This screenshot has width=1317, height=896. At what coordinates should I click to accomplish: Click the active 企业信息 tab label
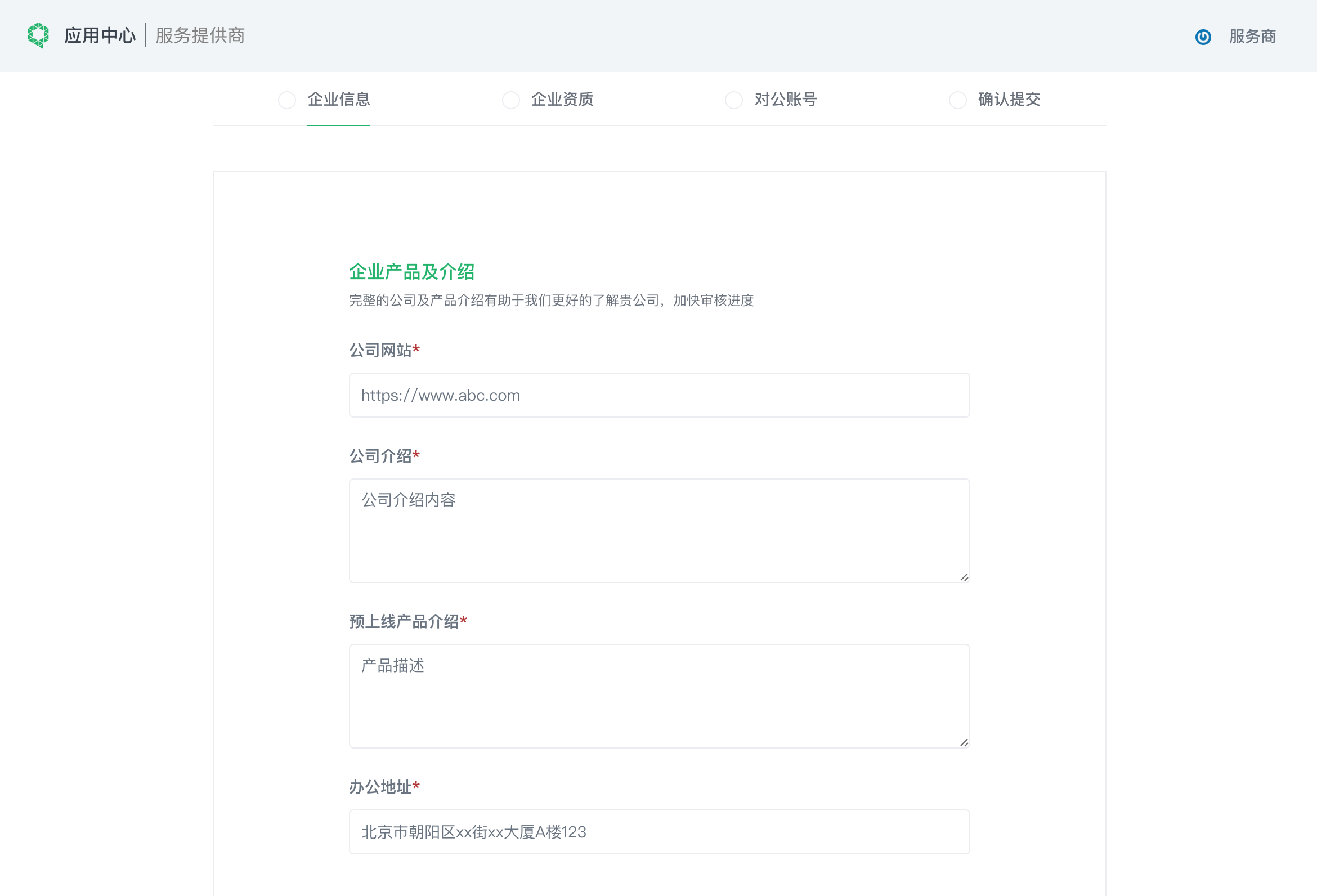pyautogui.click(x=338, y=100)
